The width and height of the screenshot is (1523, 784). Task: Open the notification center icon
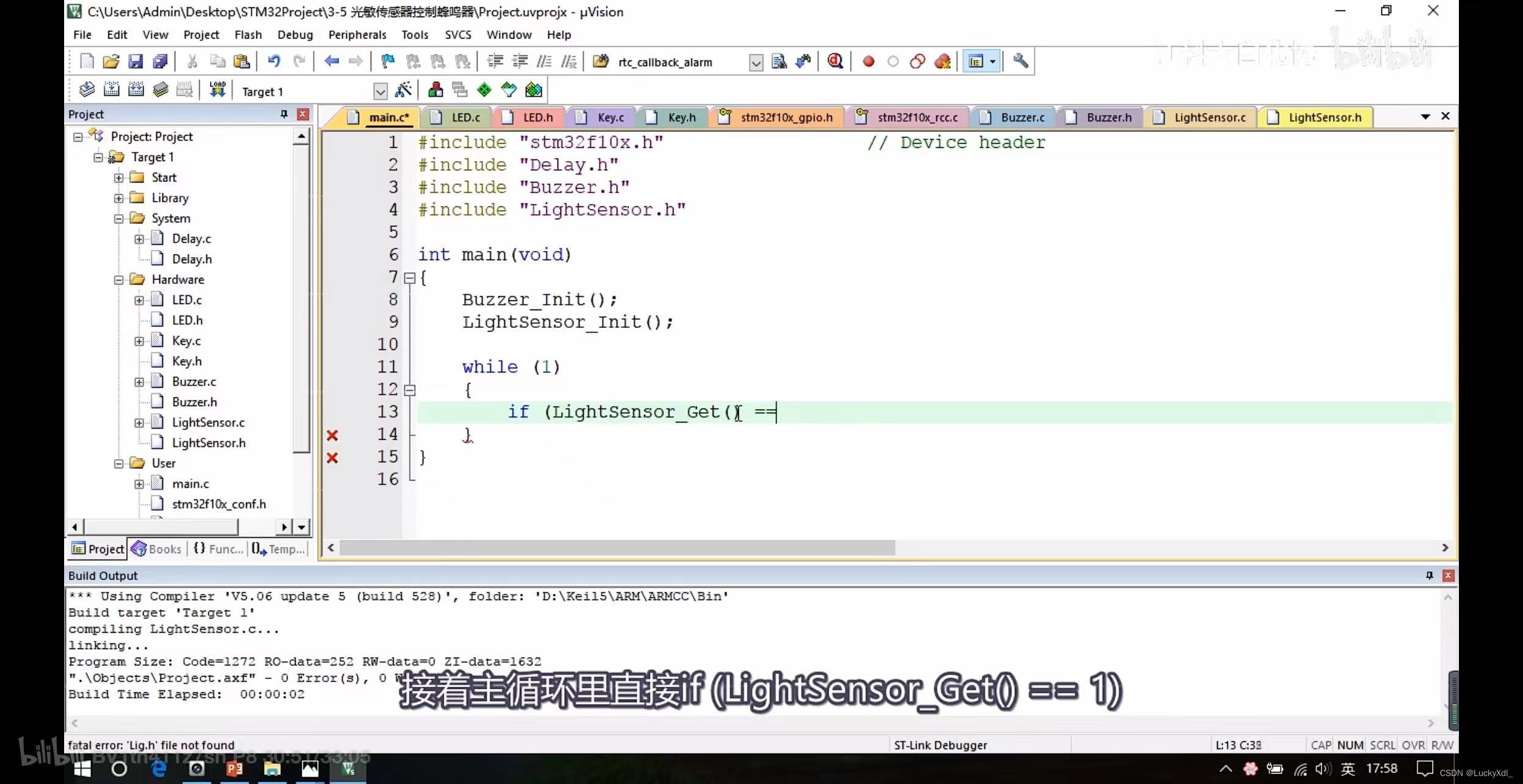tap(1424, 769)
